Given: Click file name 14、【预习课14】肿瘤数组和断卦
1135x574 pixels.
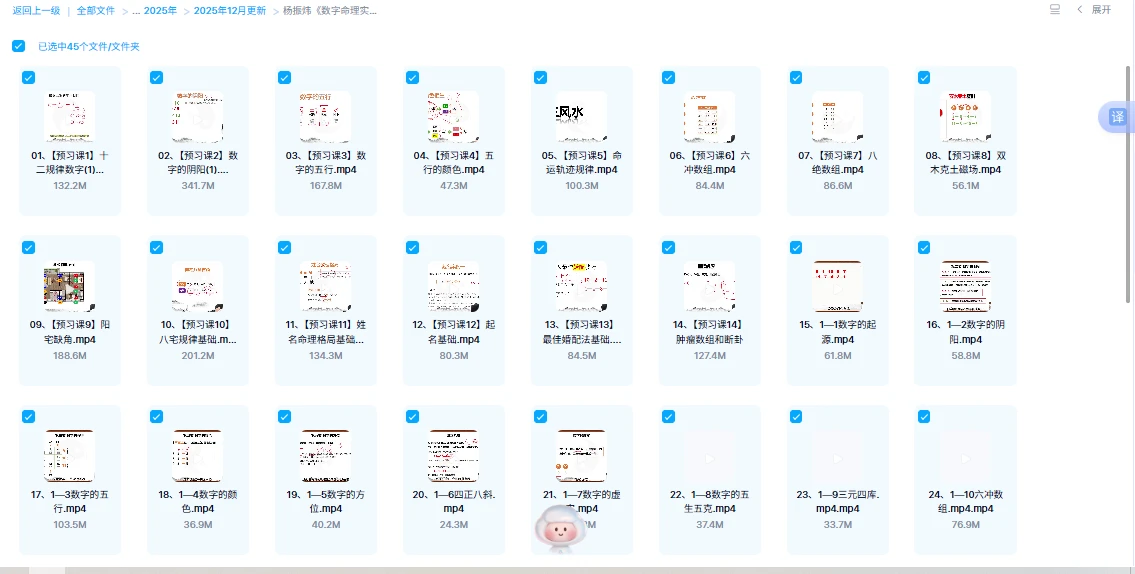Looking at the screenshot, I should 709,332.
